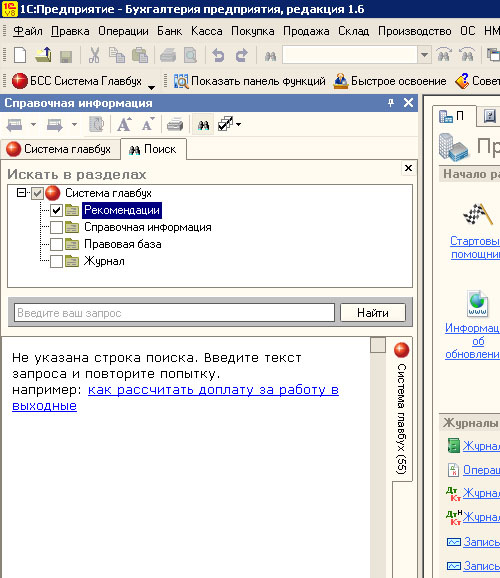Click the redo arrow icon
This screenshot has height=578, width=500.
tap(242, 55)
